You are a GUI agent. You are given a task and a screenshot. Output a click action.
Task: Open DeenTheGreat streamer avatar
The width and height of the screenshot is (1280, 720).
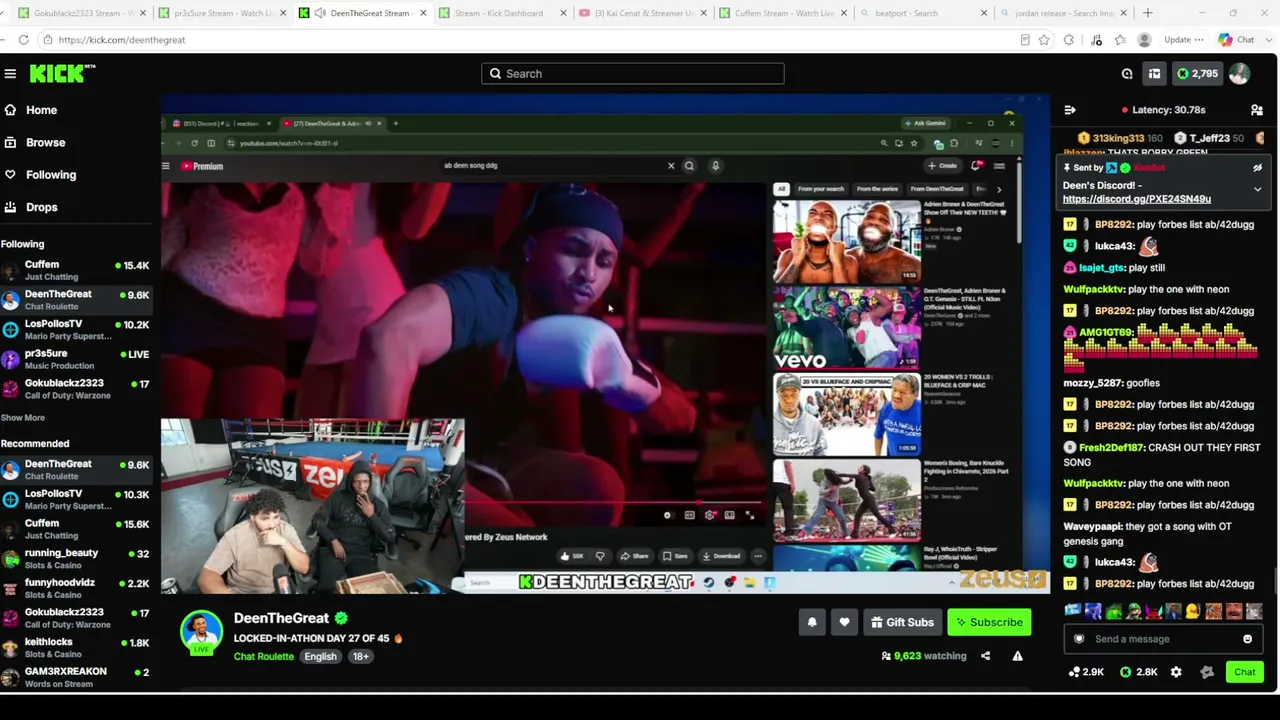(201, 632)
